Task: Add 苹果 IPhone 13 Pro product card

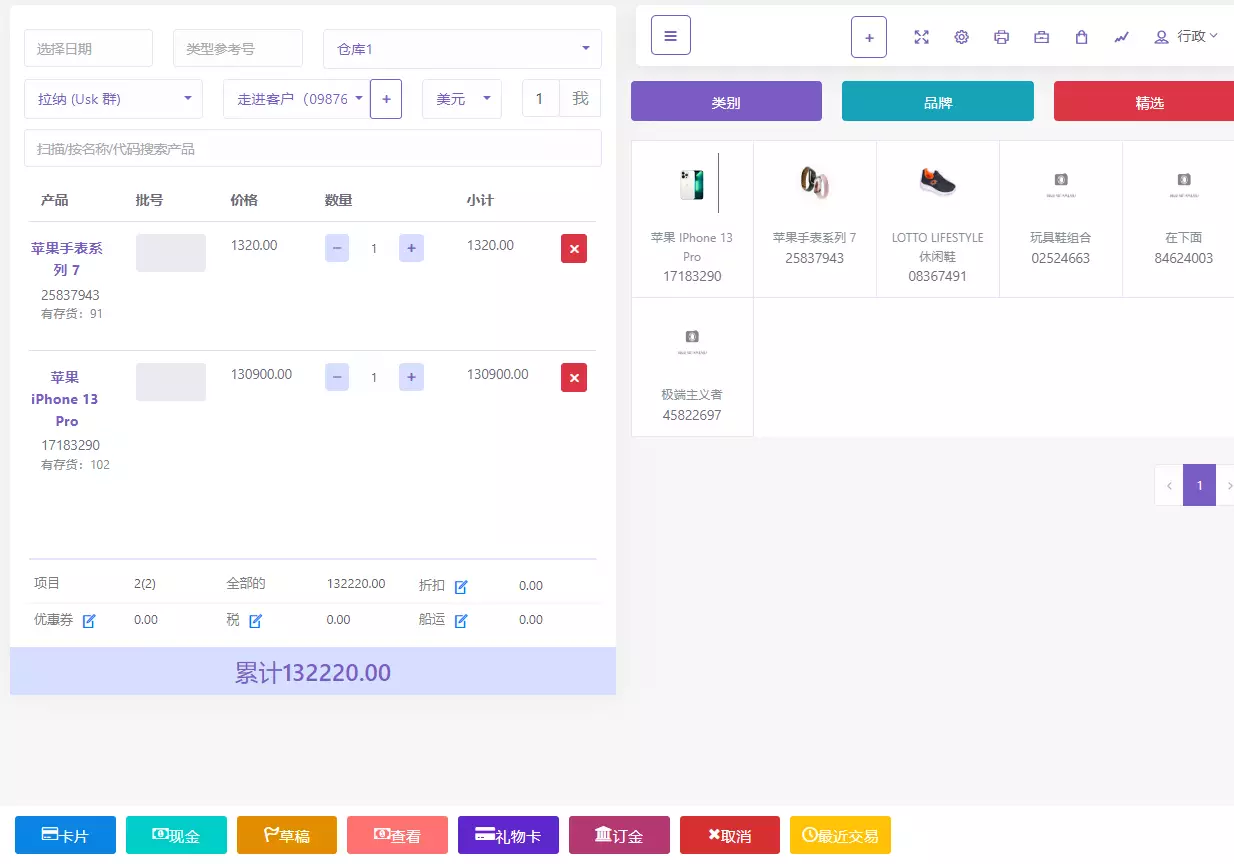Action: click(692, 219)
